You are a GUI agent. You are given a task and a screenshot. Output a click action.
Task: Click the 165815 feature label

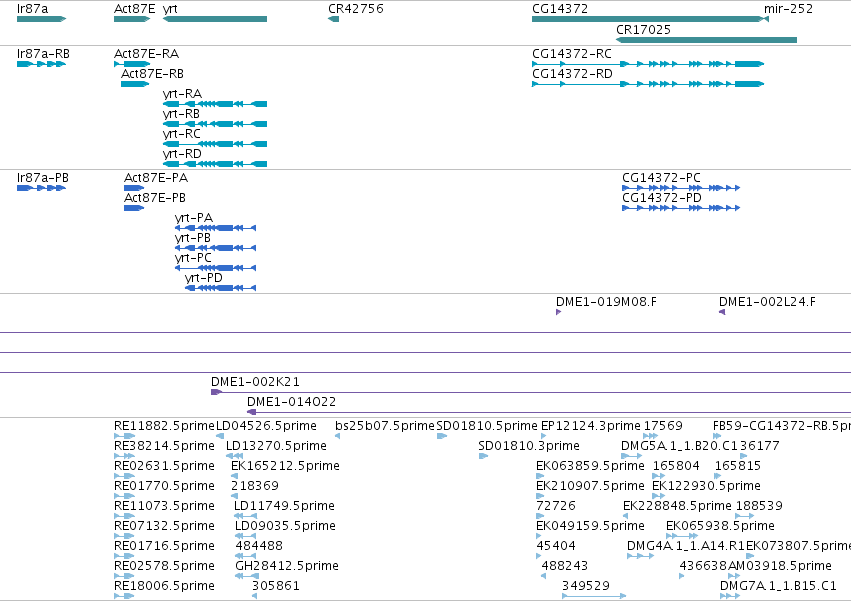coord(738,466)
